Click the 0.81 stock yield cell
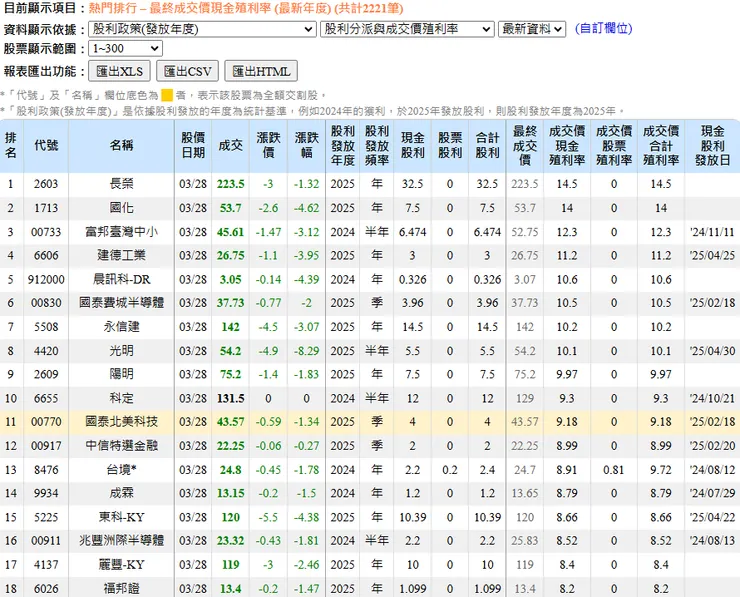 pyautogui.click(x=614, y=470)
